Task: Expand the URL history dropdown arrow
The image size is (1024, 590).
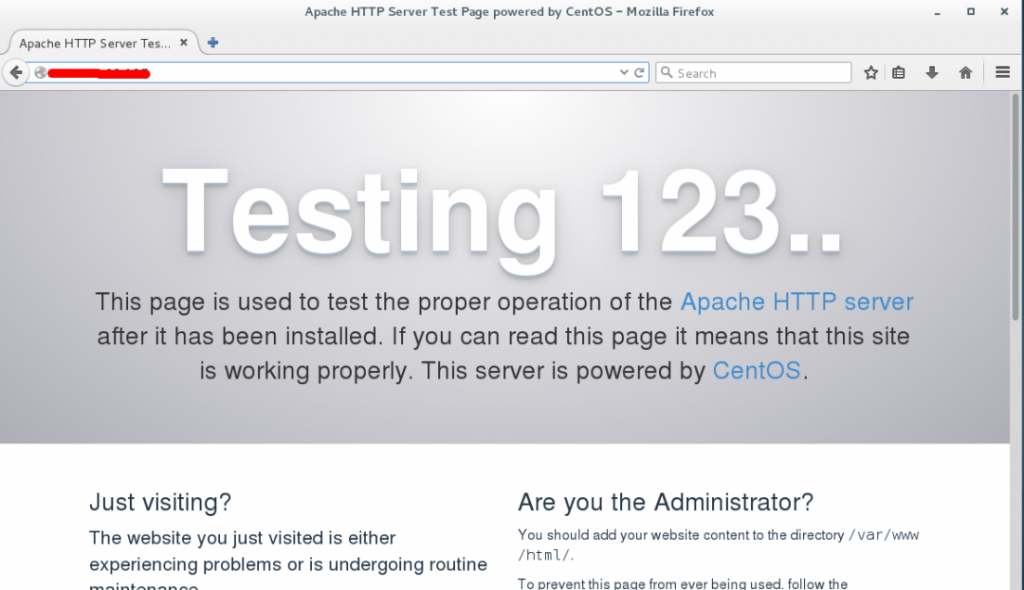Action: [x=624, y=73]
